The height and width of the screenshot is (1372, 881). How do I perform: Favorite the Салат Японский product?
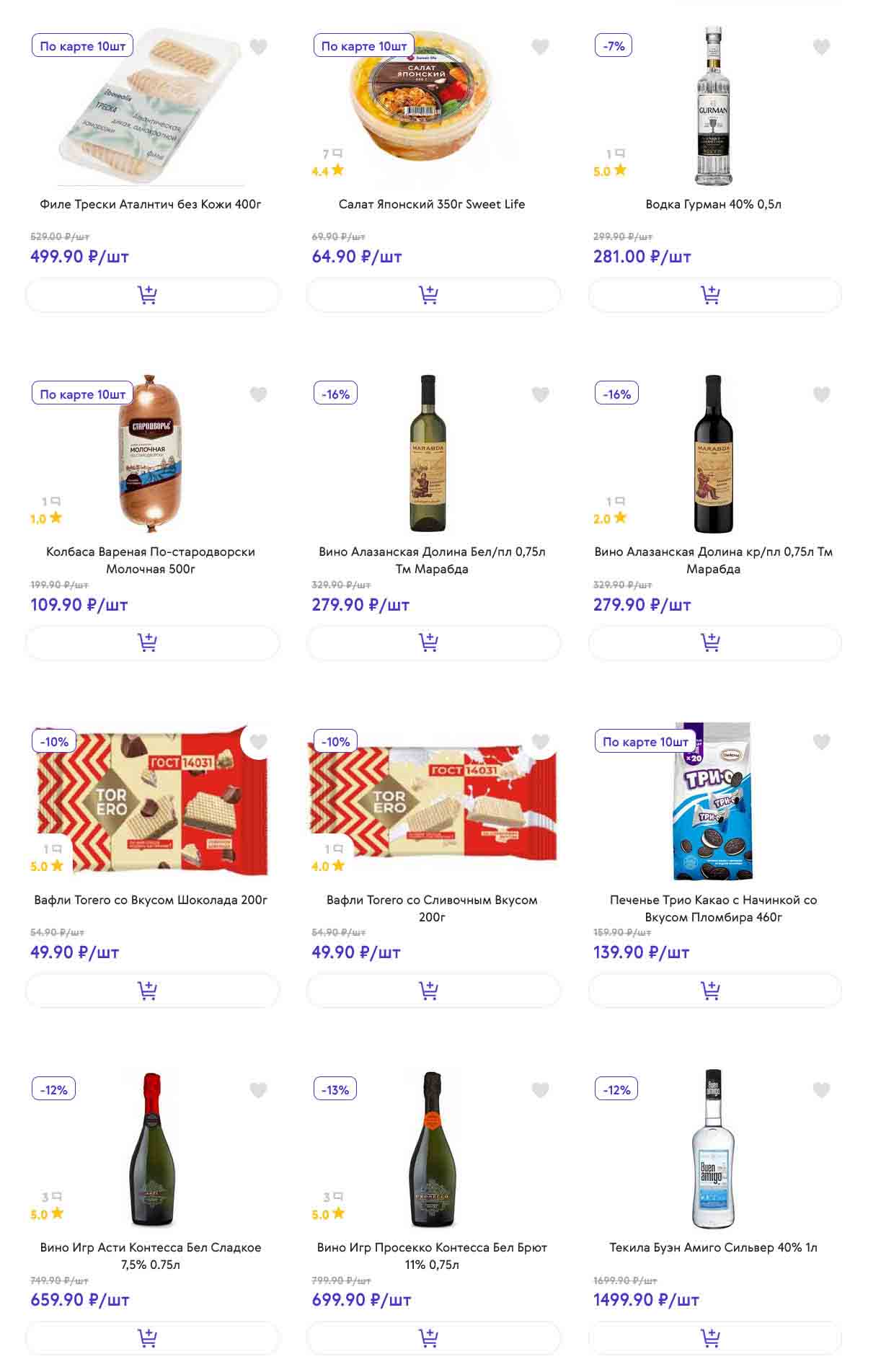pyautogui.click(x=540, y=47)
